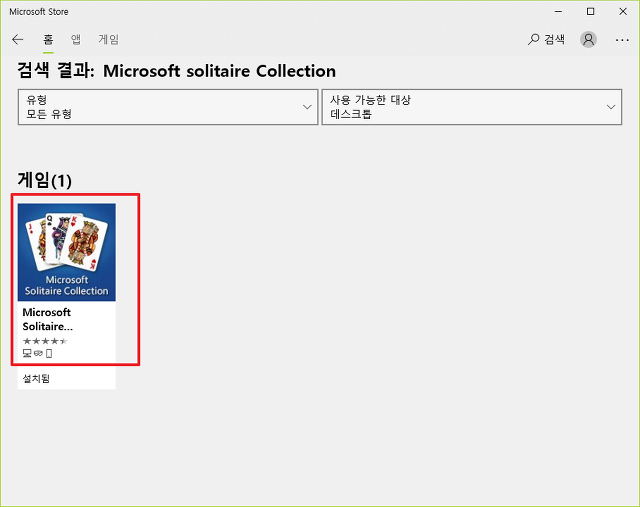
Task: Close the Microsoft Store window
Action: [623, 12]
